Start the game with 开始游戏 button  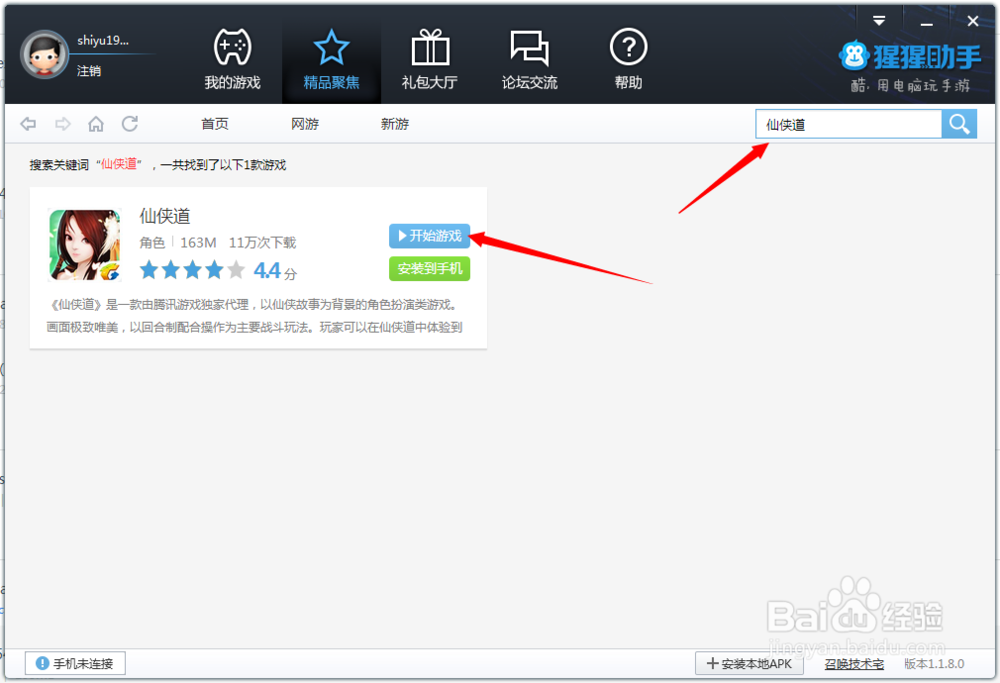(429, 236)
